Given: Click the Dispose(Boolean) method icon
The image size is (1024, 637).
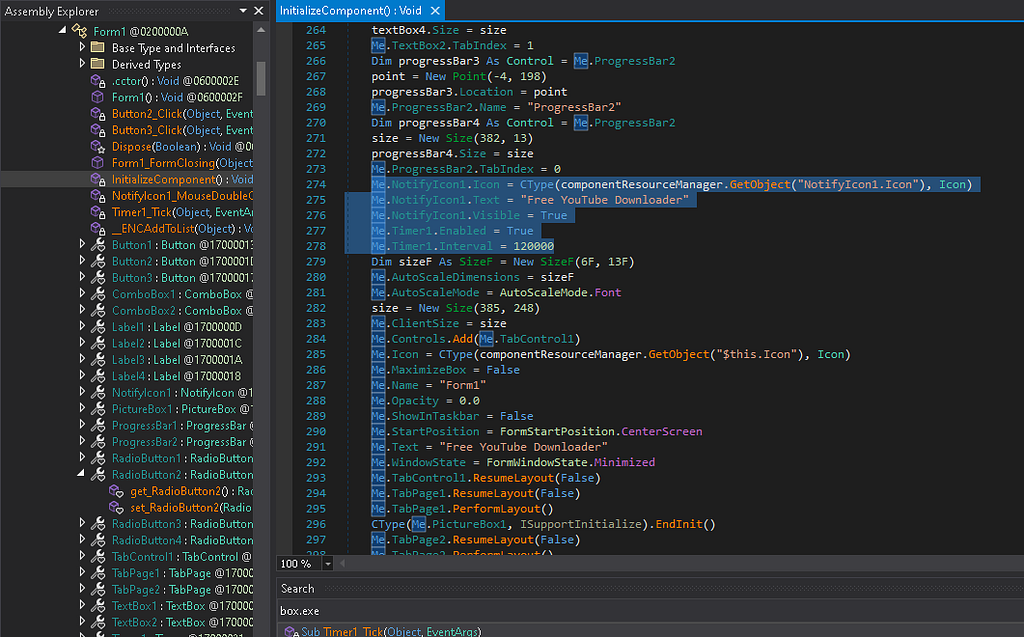Looking at the screenshot, I should 98,146.
